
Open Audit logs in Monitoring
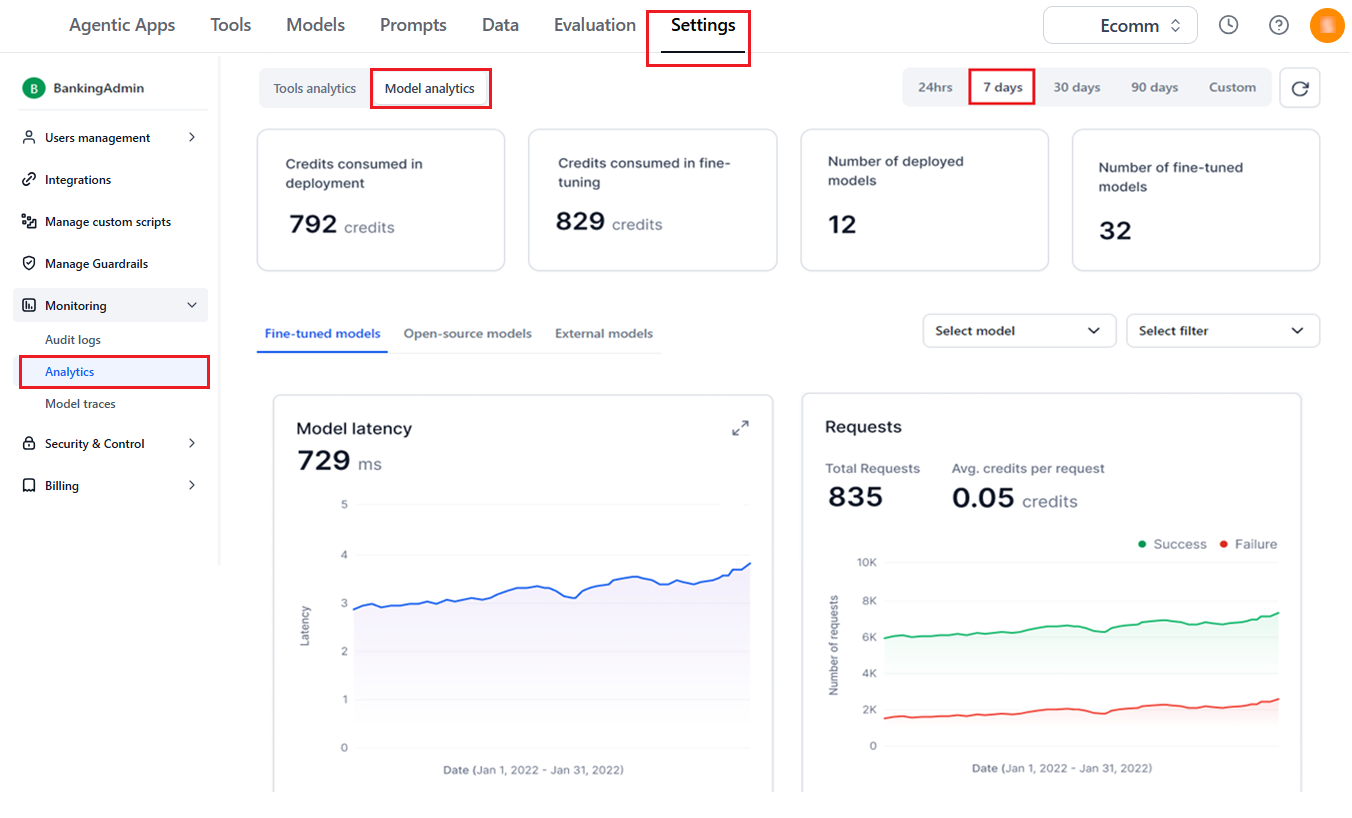point(73,340)
